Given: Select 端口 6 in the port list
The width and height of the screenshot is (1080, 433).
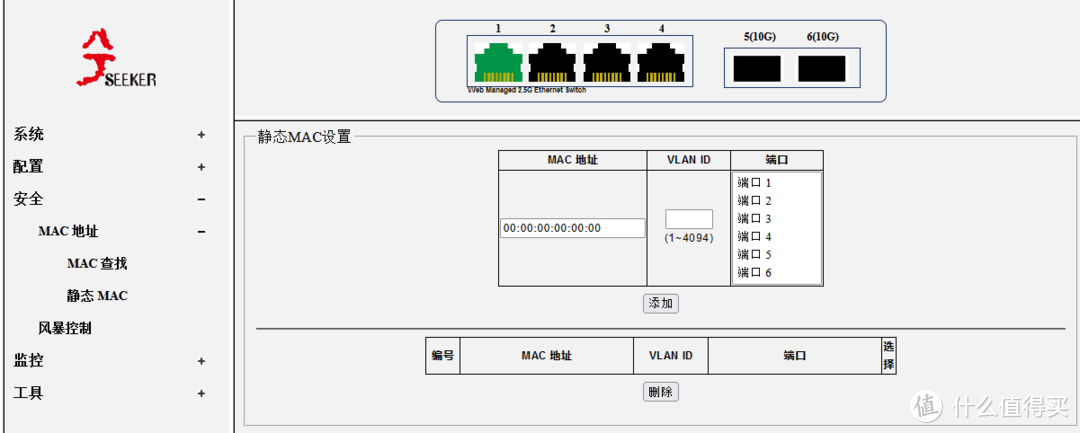Looking at the screenshot, I should click(x=777, y=273).
